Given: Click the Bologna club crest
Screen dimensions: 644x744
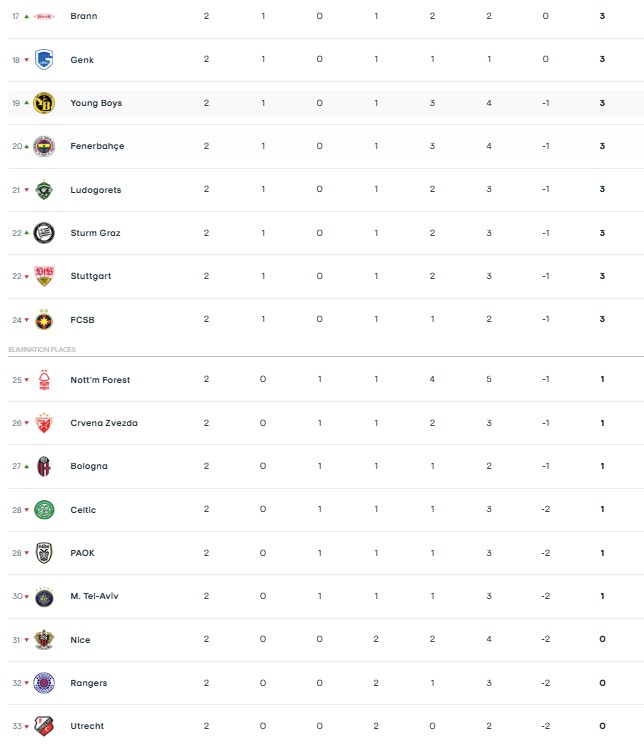Looking at the screenshot, I should click(x=44, y=466).
